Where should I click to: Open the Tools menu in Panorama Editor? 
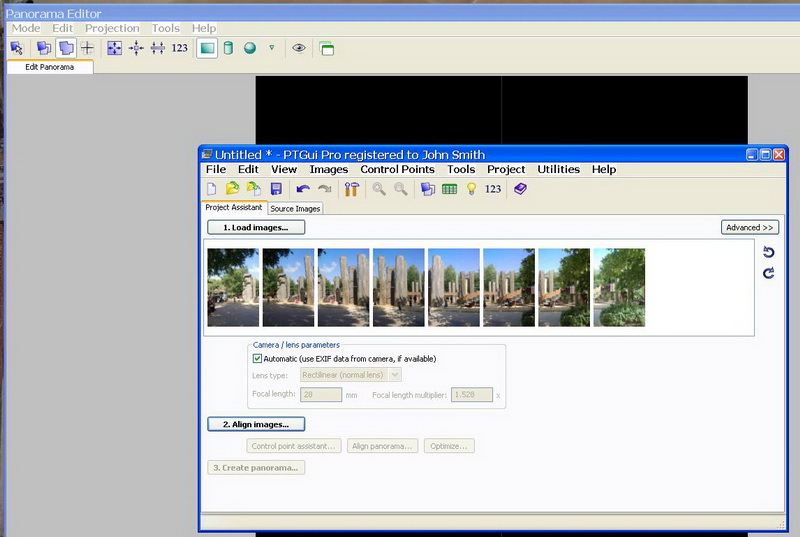coord(166,28)
